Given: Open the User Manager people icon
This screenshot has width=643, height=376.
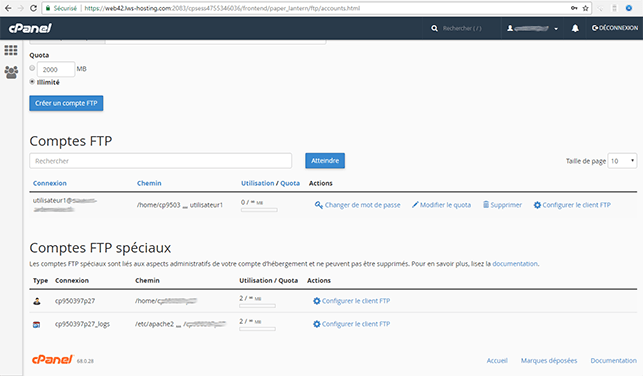Looking at the screenshot, I should (11, 72).
